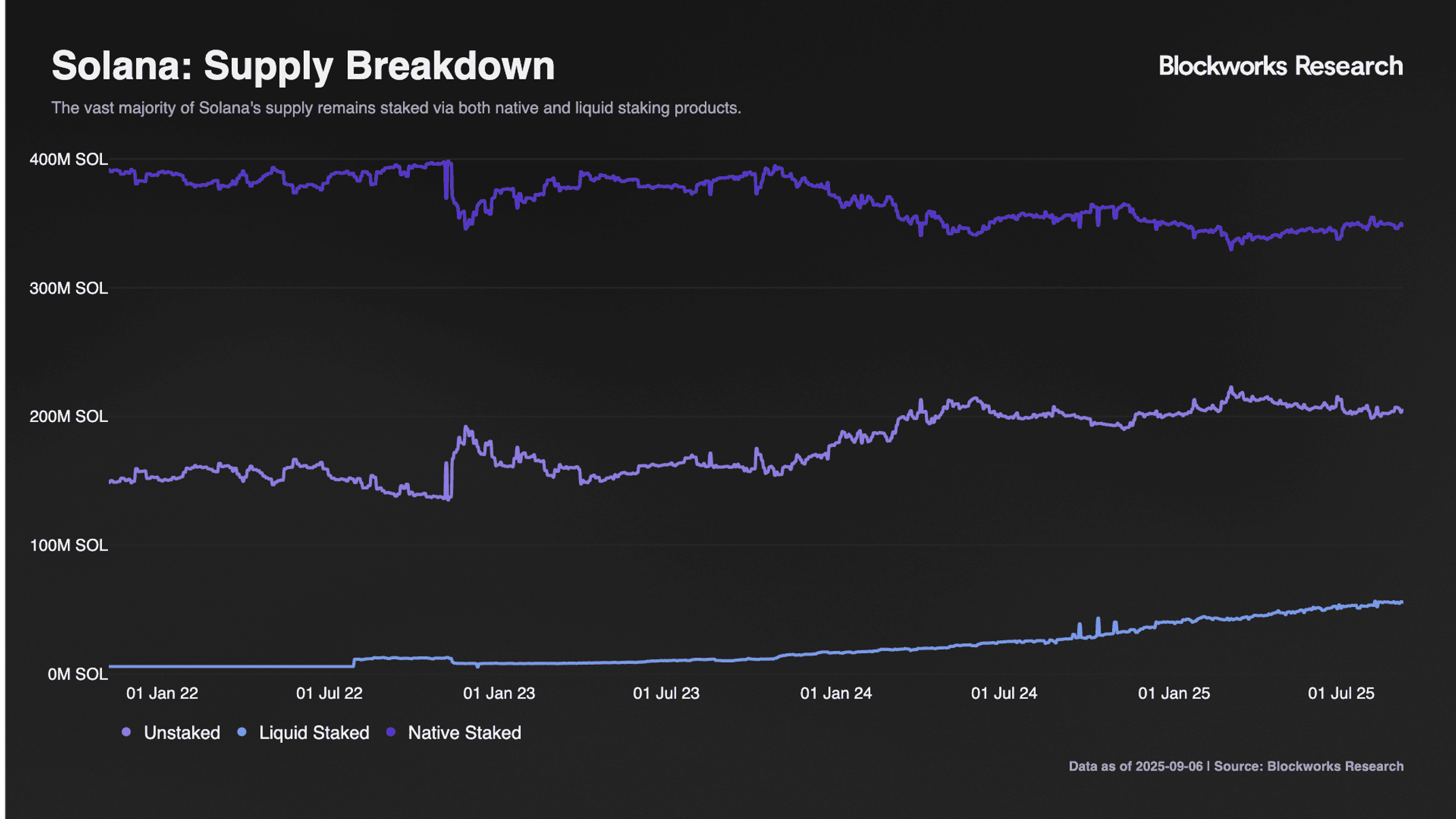Click the data source footer text
Screen dimensions: 1456x819
tap(1236, 766)
